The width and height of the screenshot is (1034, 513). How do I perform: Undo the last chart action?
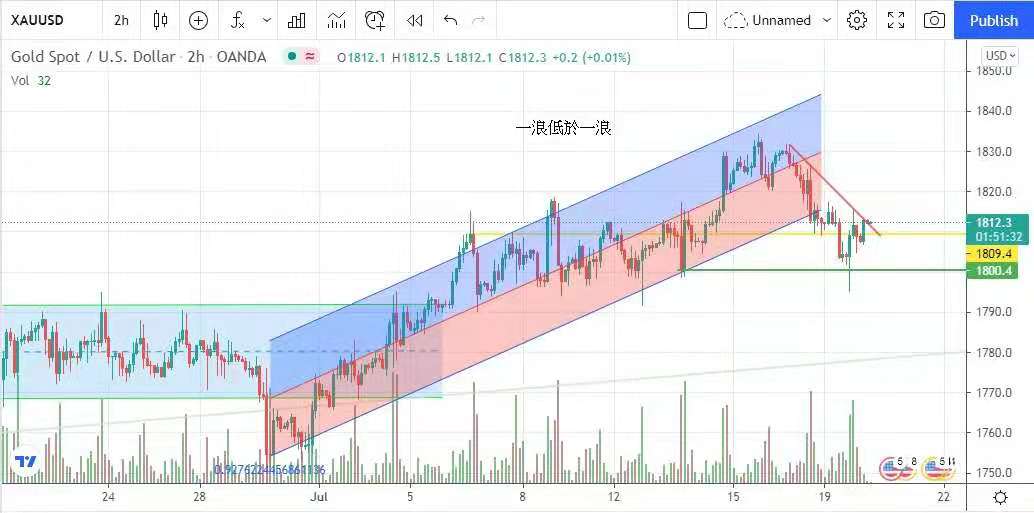click(450, 20)
